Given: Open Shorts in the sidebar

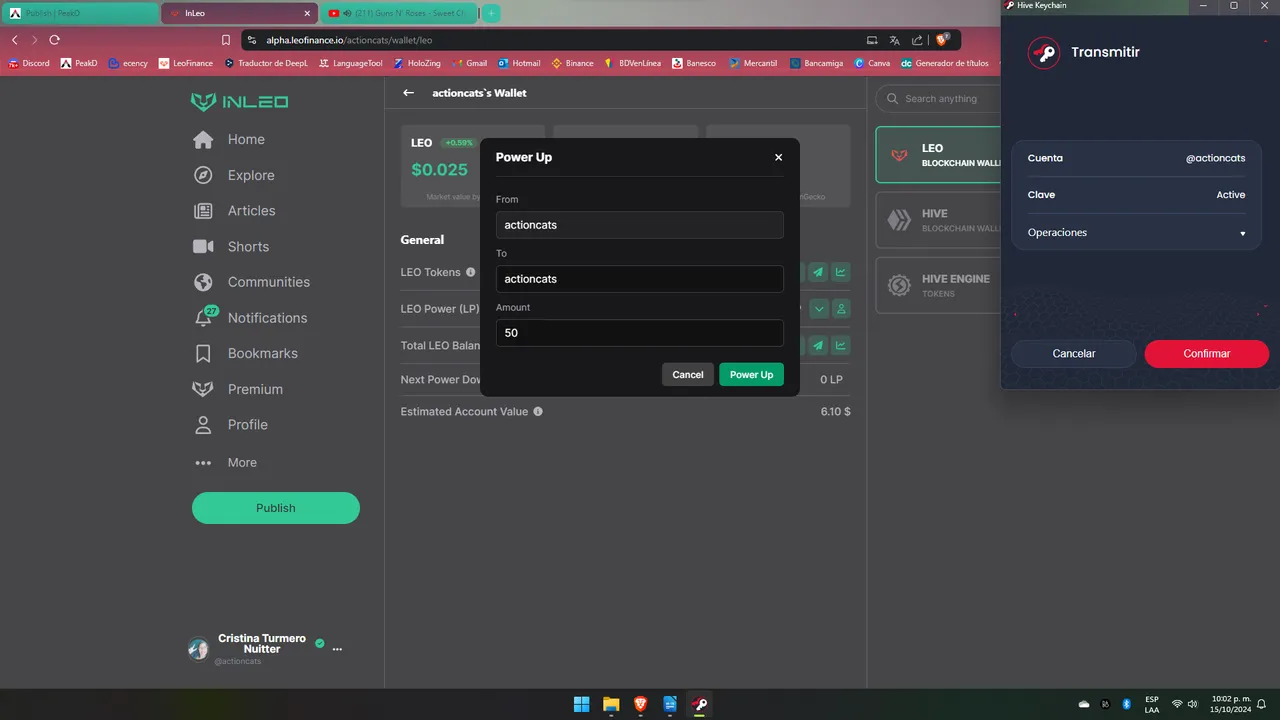Looking at the screenshot, I should (231, 247).
